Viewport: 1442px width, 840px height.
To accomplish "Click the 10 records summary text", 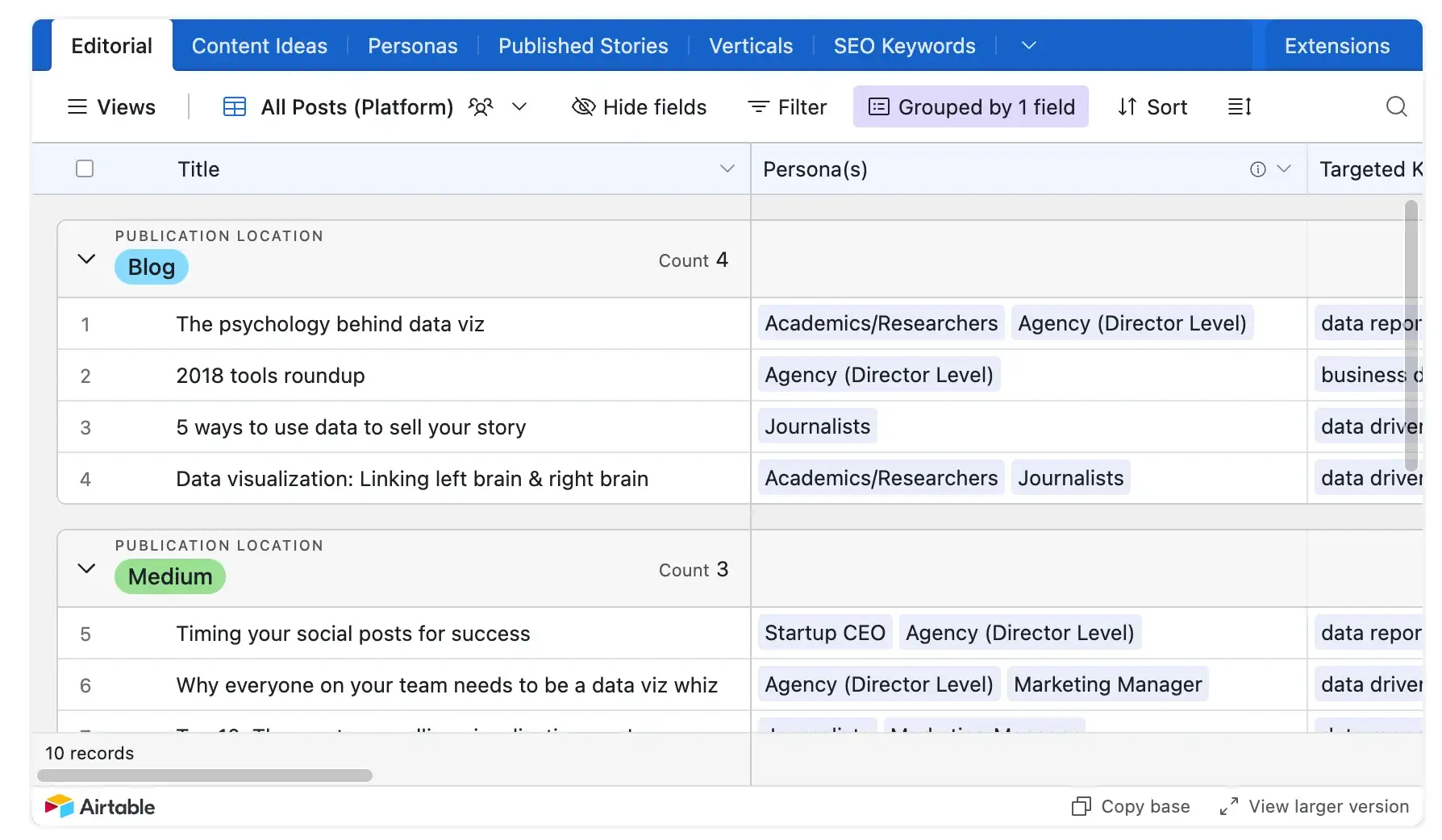I will point(90,753).
